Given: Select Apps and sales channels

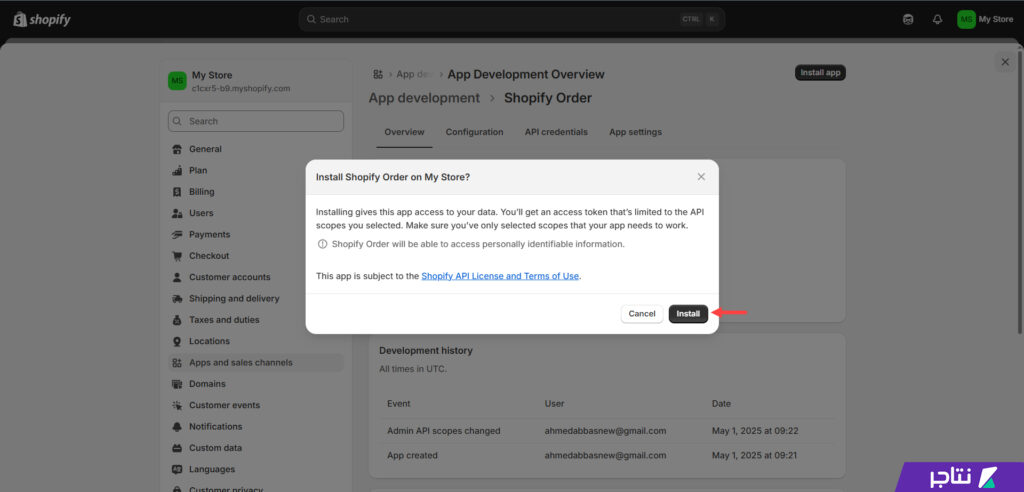Looking at the screenshot, I should [x=256, y=363].
